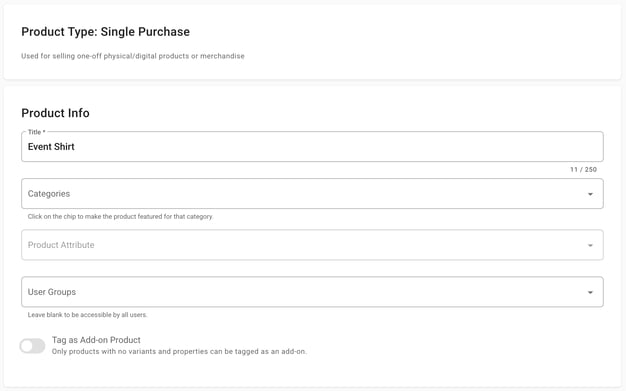
Task: Toggle the Tag as Add-on Product switch
Action: coord(32,346)
